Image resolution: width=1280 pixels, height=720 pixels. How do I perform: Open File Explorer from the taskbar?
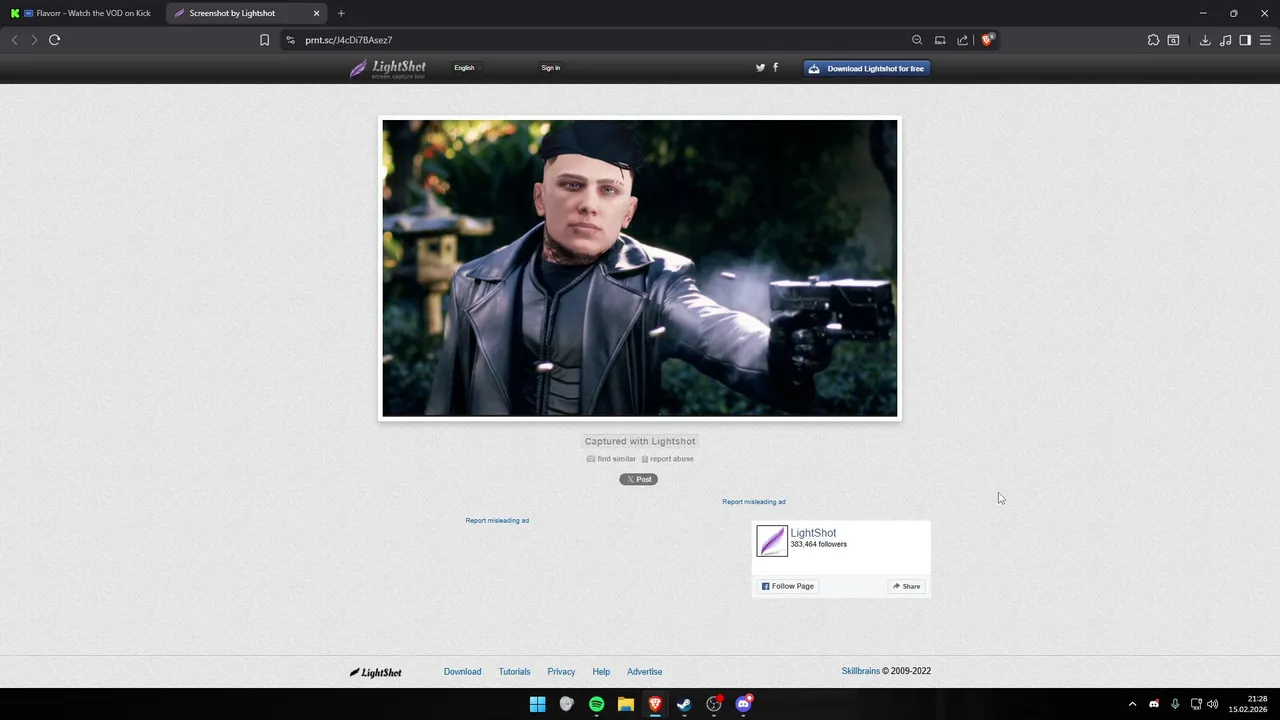coord(626,704)
